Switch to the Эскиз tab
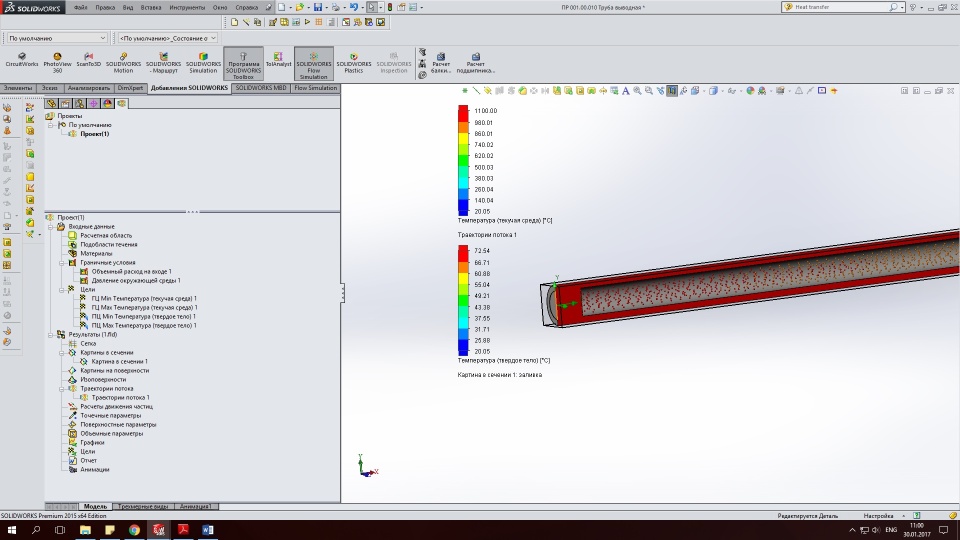960x540 pixels. 50,88
